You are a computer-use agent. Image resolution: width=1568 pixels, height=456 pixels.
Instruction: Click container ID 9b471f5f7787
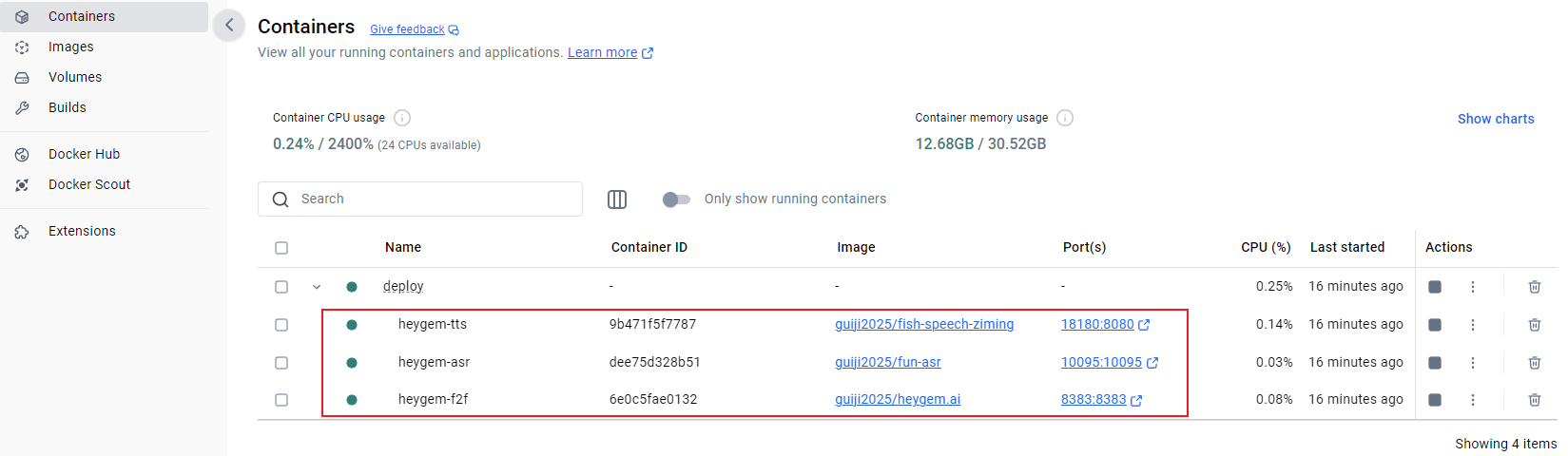coord(652,324)
